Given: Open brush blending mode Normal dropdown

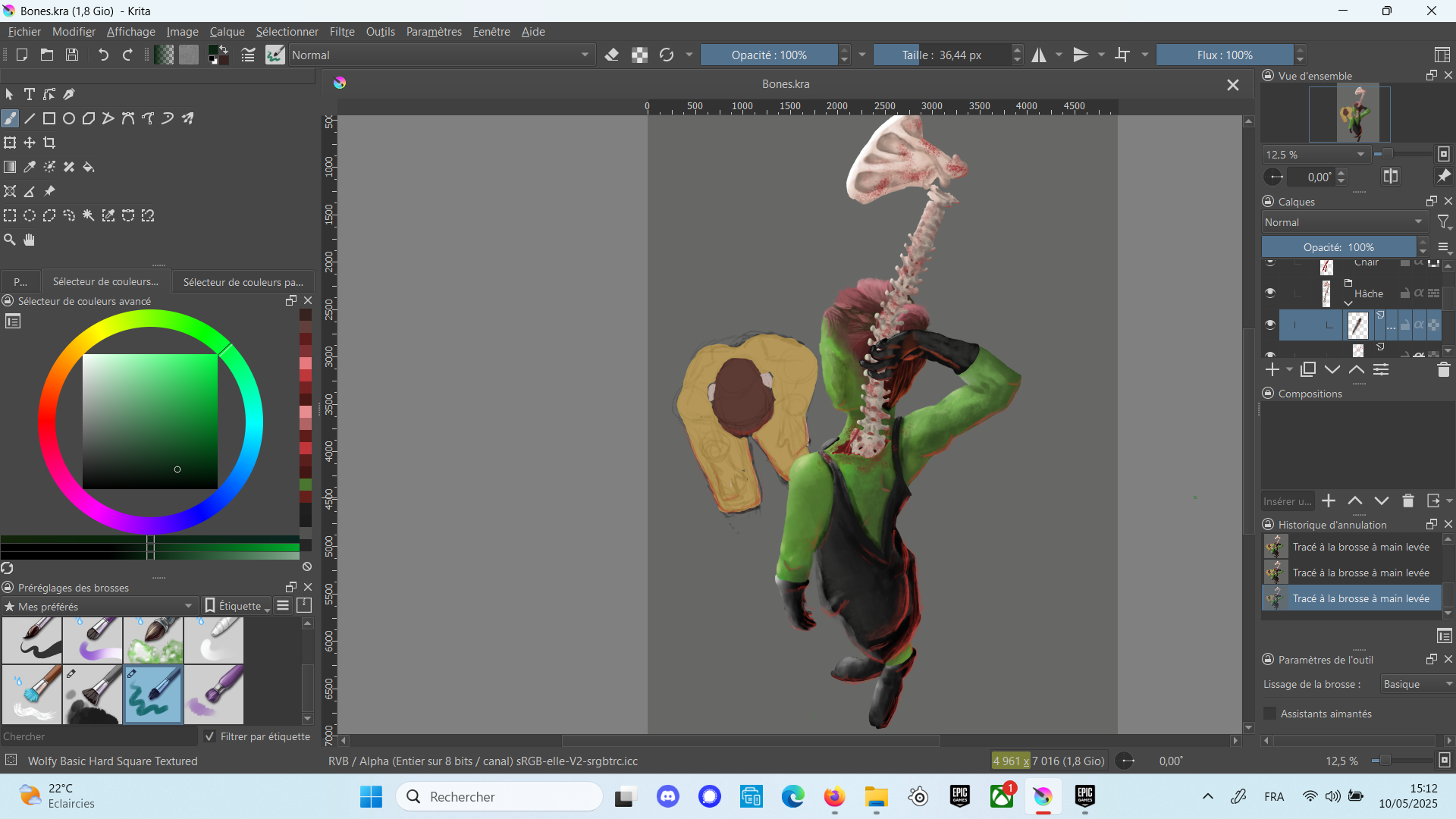Looking at the screenshot, I should pos(440,55).
